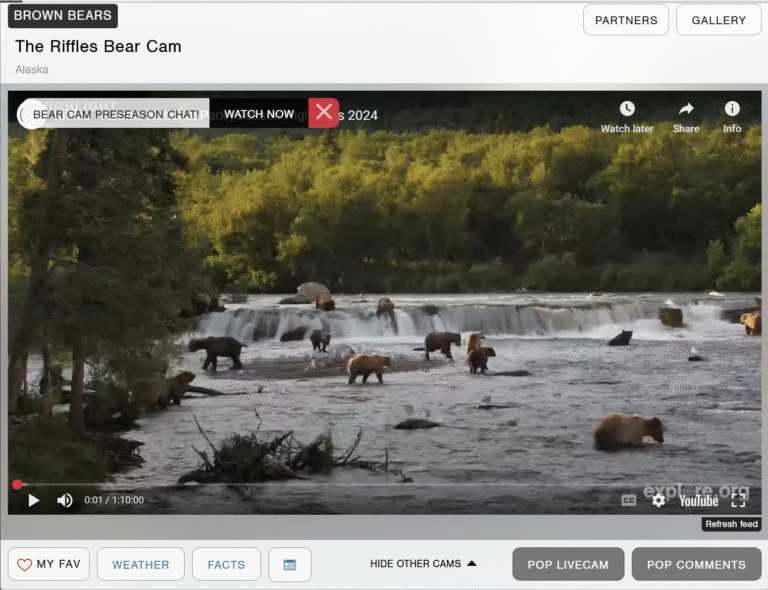Enter fullscreen mode

pos(738,500)
